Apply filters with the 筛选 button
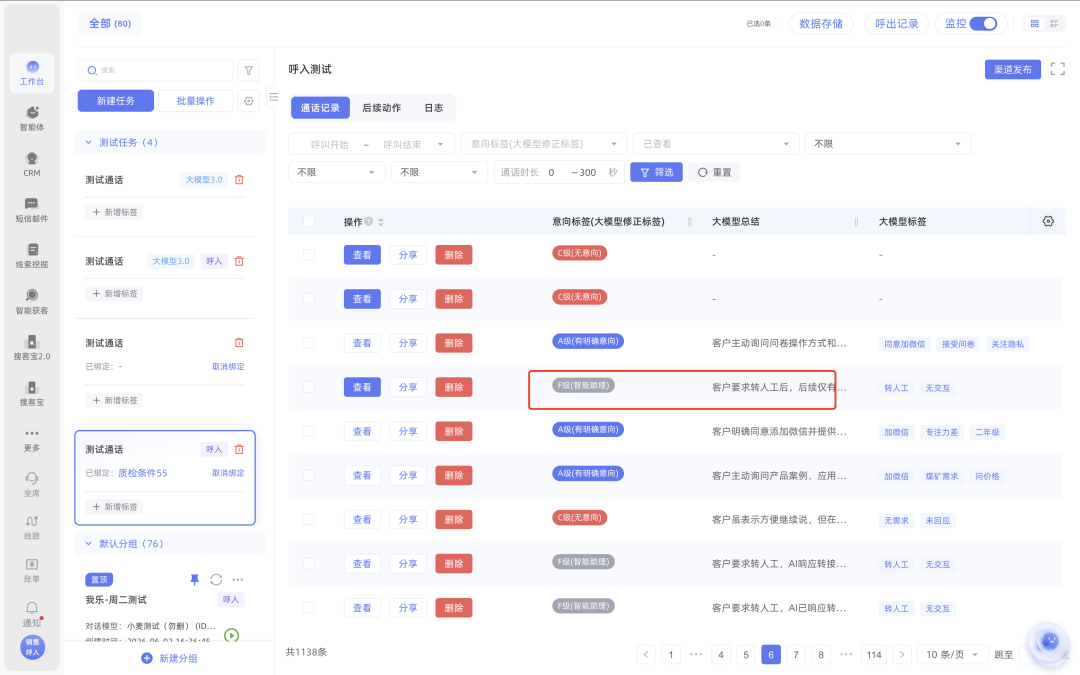This screenshot has width=1080, height=675. click(656, 172)
